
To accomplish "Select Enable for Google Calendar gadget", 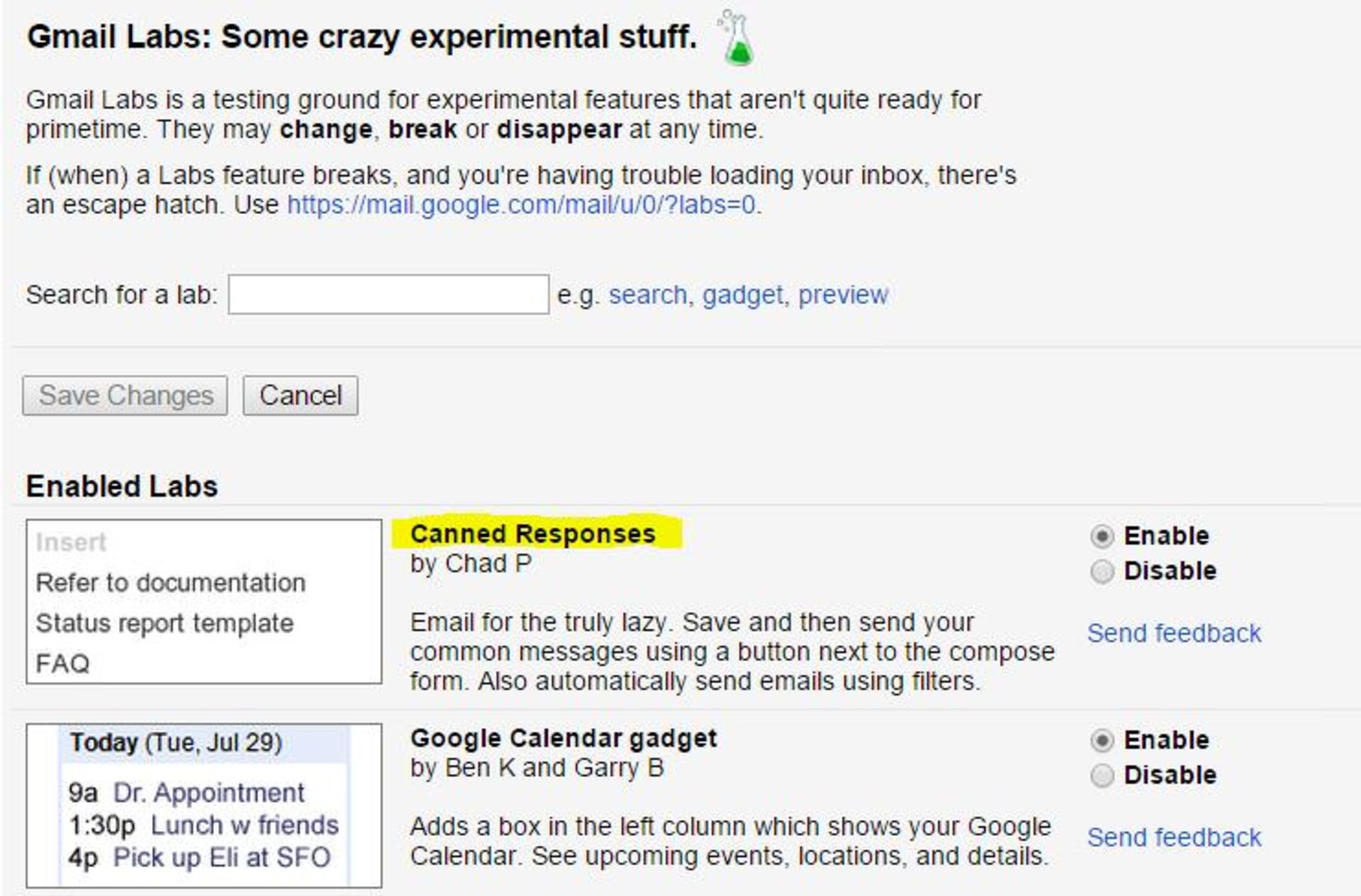I will pyautogui.click(x=1102, y=741).
